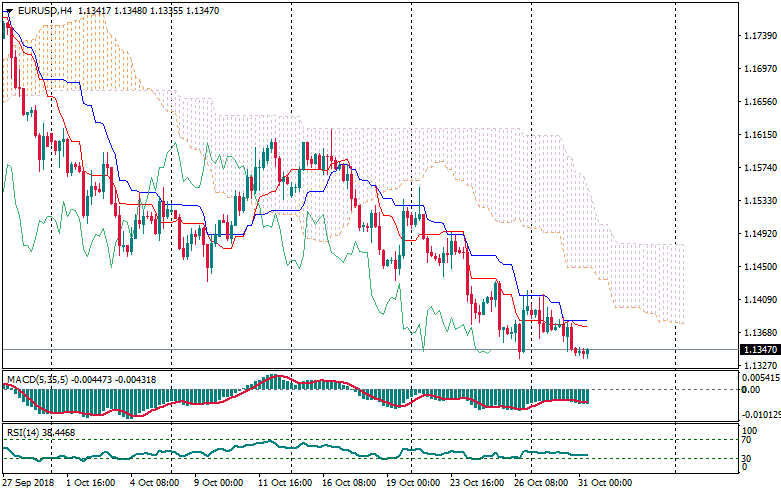This screenshot has width=781, height=494.
Task: Click the RSI(14) indicator label
Action: 23,432
